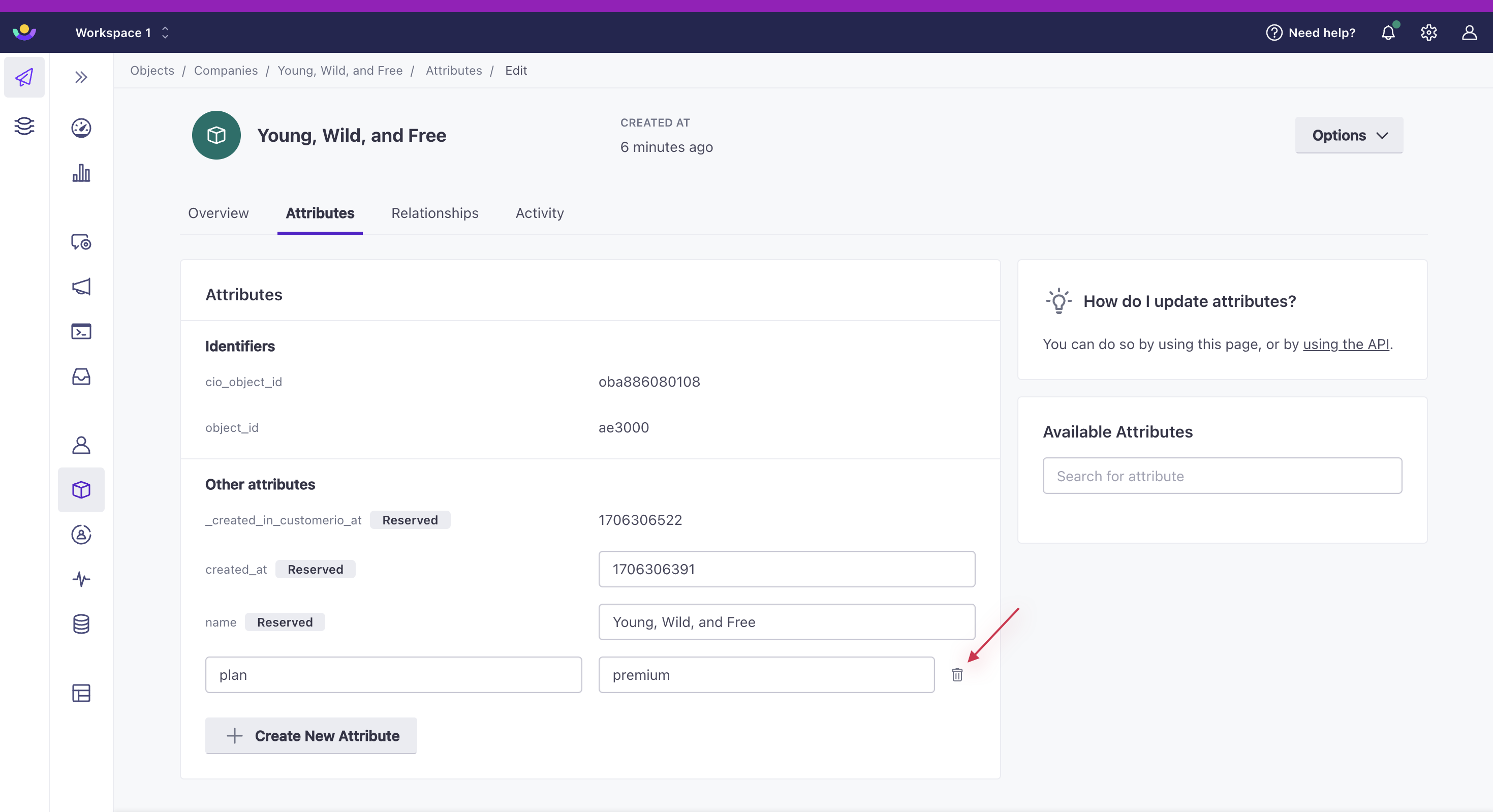Expand the Options dropdown
The image size is (1493, 812).
[x=1349, y=135]
